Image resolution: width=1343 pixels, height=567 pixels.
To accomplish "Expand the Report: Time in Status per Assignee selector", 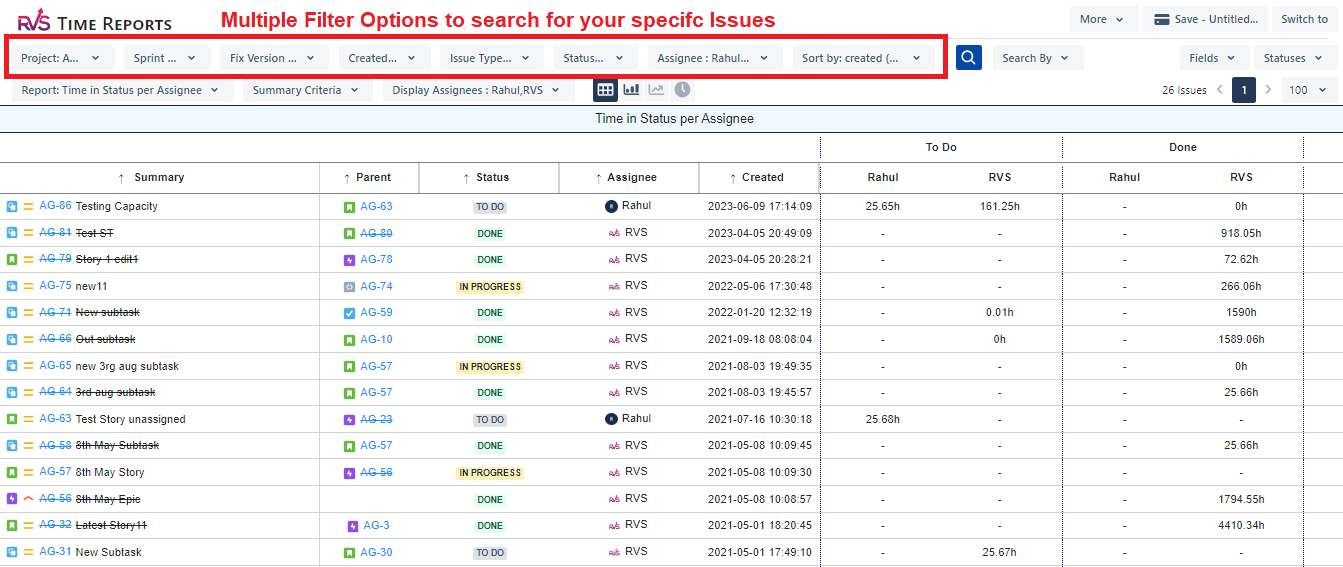I will 122,90.
